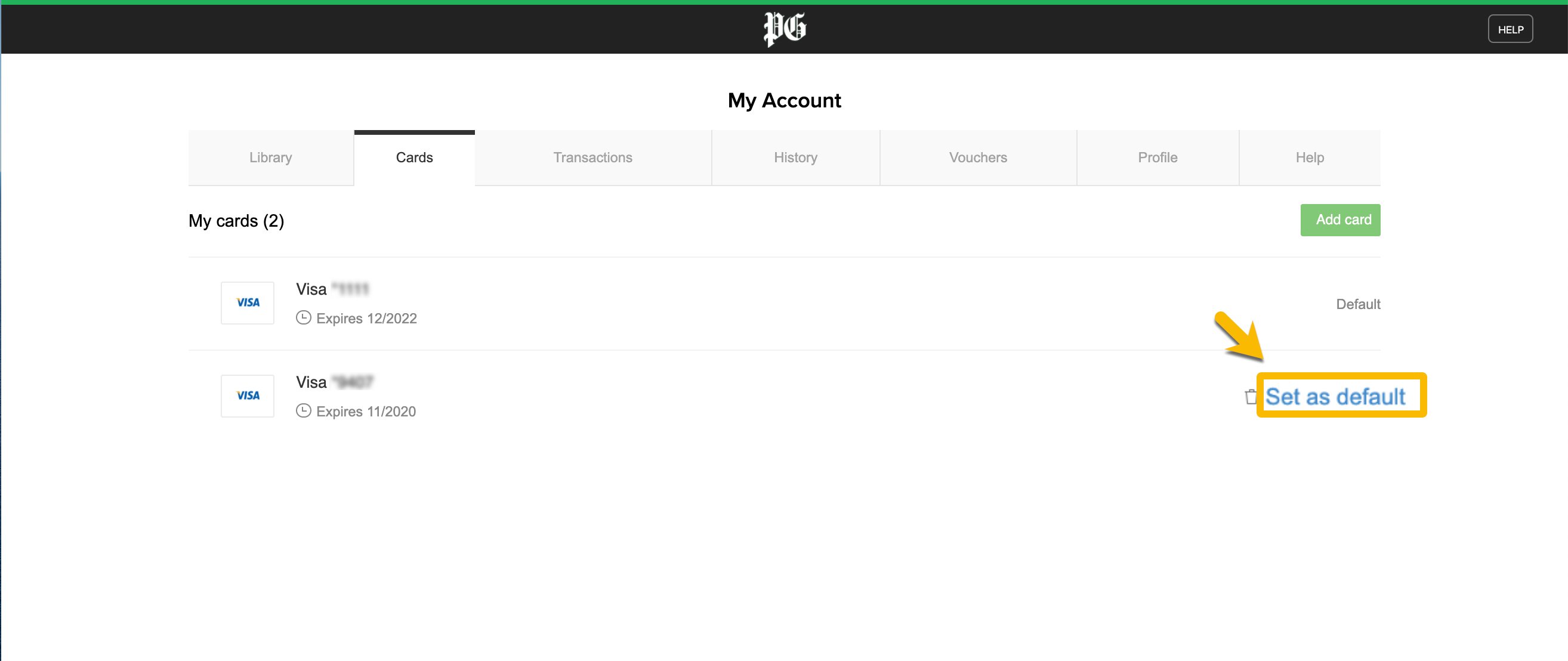Open the Profile tab
Screen dimensions: 1568x661
[x=1158, y=157]
